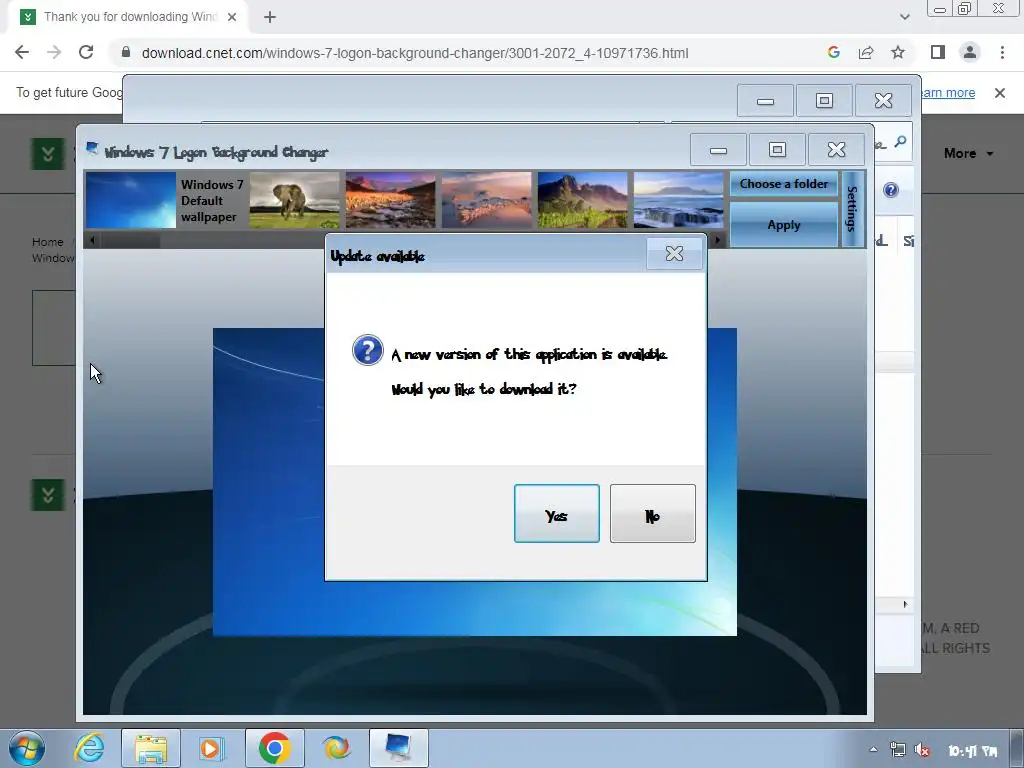1024x768 pixels.
Task: Pick the elephant wallpaper thumbnail
Action: (x=295, y=200)
